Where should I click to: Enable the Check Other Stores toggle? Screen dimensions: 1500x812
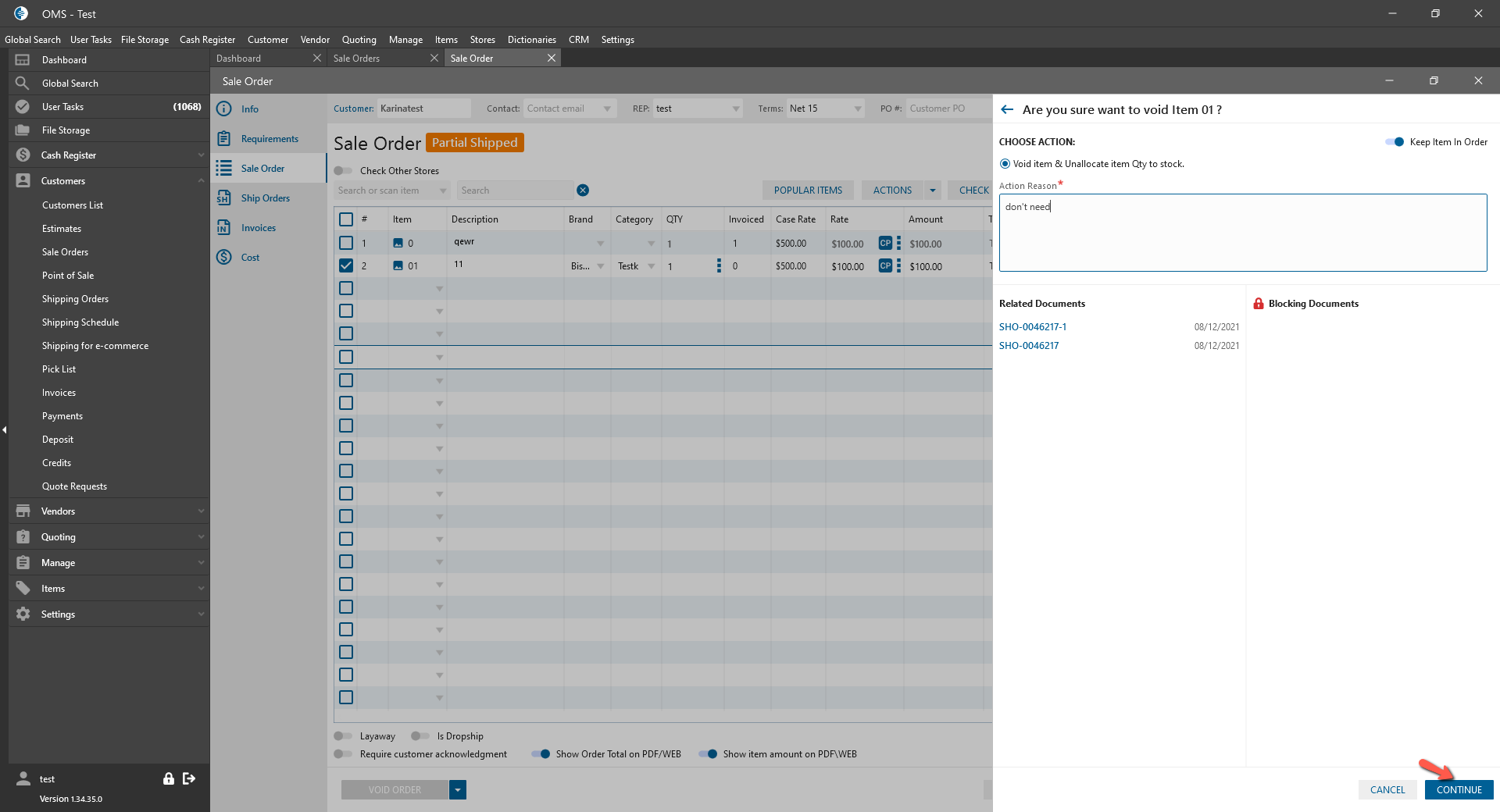[343, 171]
